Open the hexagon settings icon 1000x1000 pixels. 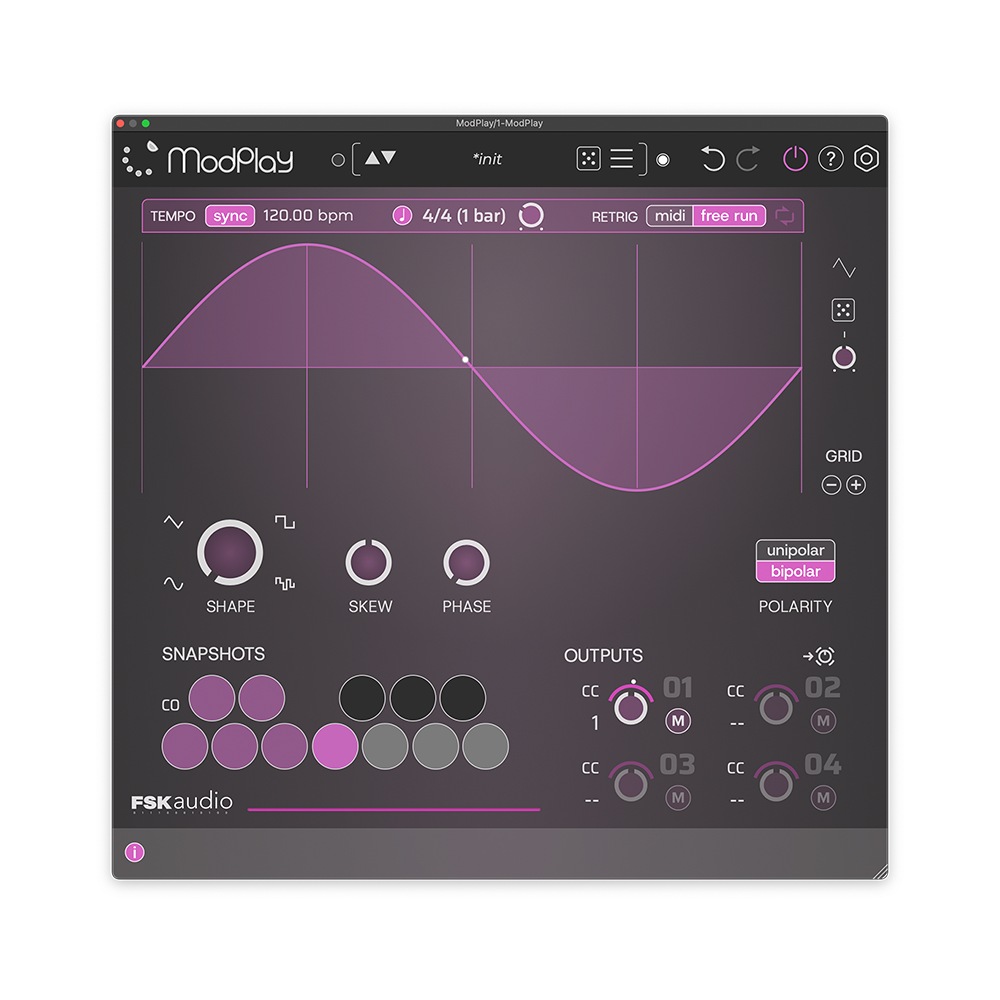click(x=866, y=159)
